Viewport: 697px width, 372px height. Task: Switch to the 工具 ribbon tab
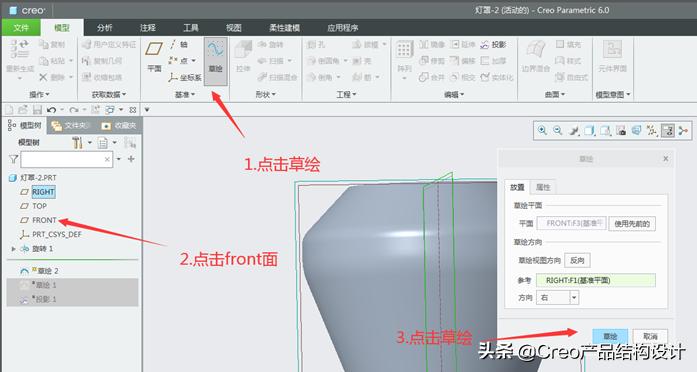191,28
